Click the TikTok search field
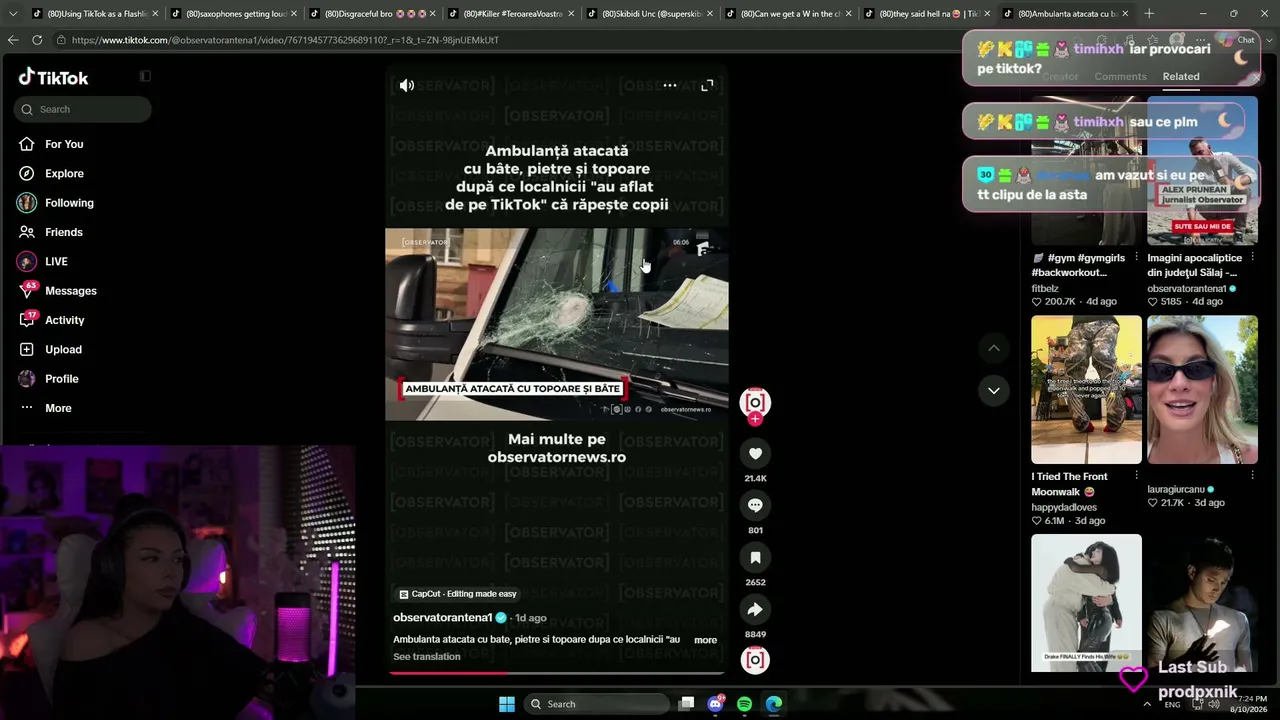Viewport: 1280px width, 720px height. (83, 109)
